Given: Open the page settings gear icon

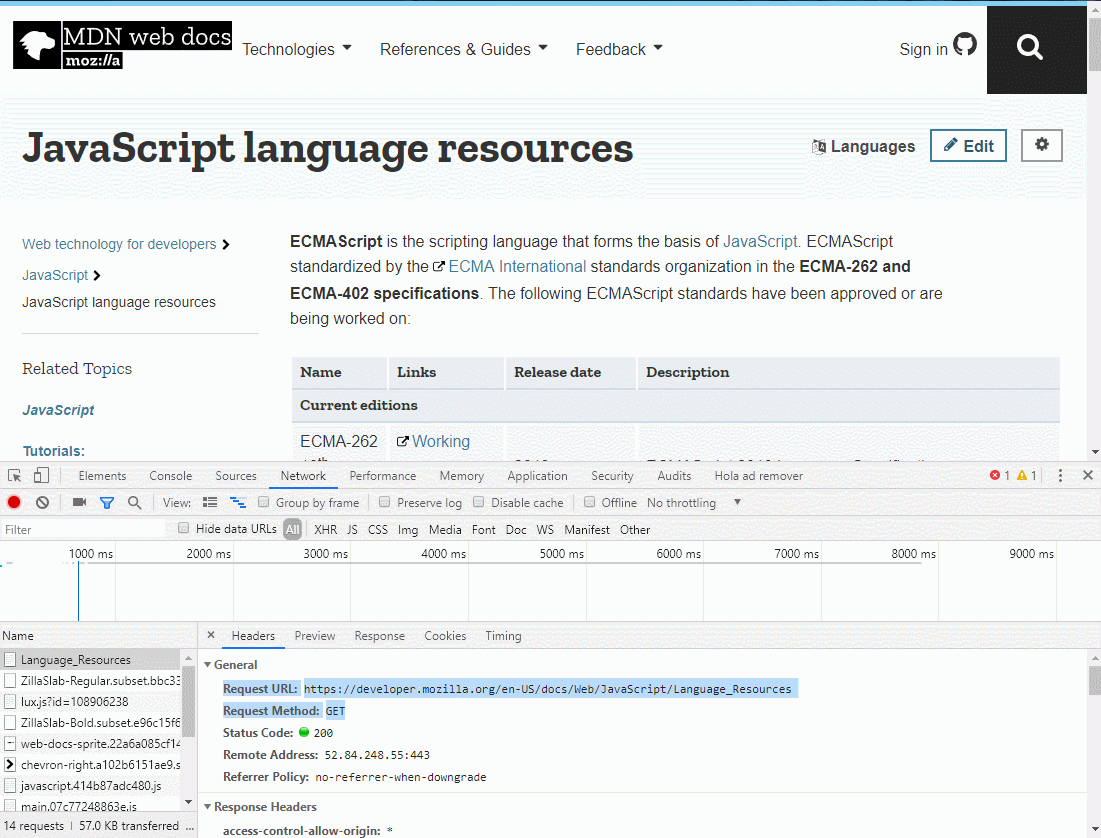Looking at the screenshot, I should tap(1041, 146).
